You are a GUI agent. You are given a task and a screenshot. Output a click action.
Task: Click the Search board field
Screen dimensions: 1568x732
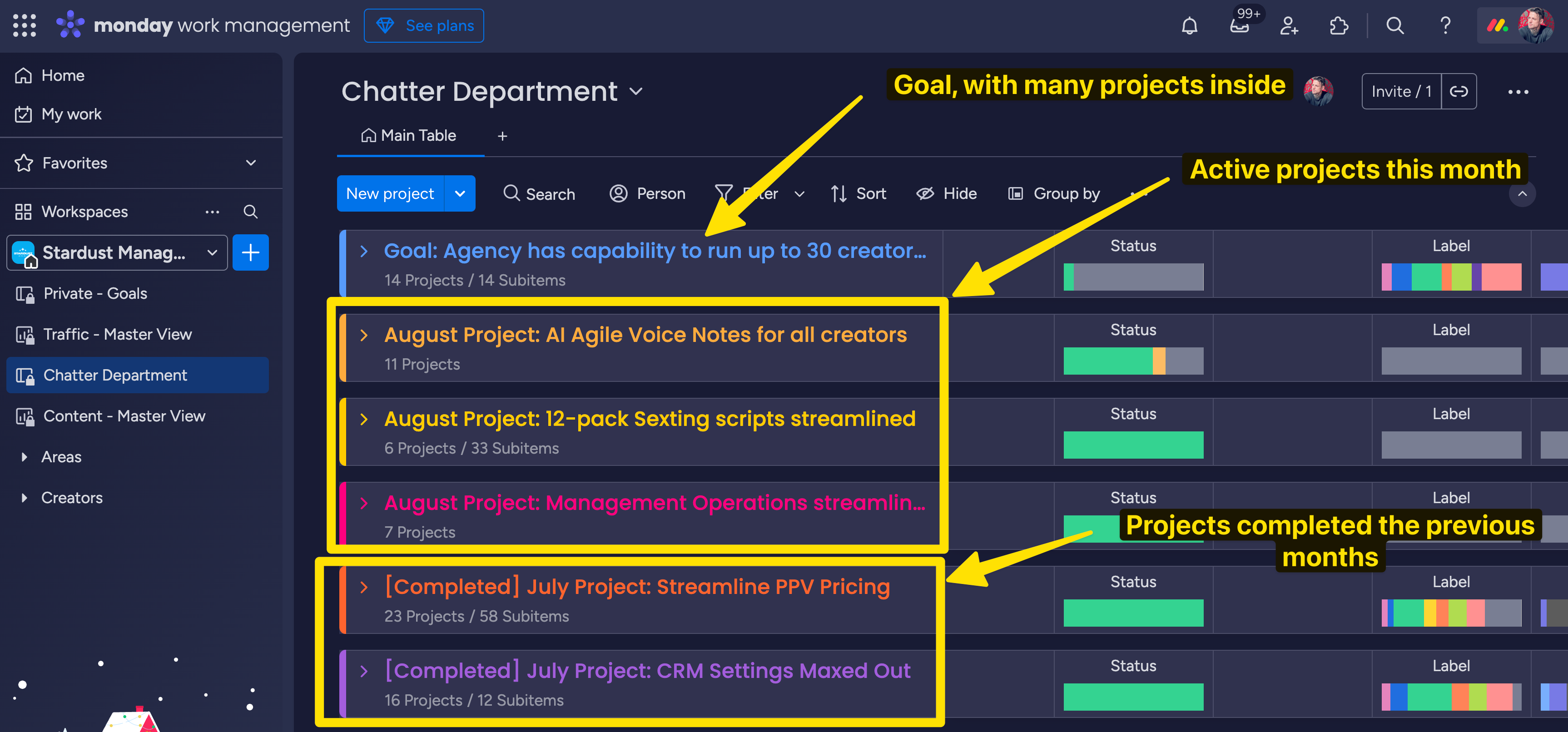[539, 193]
